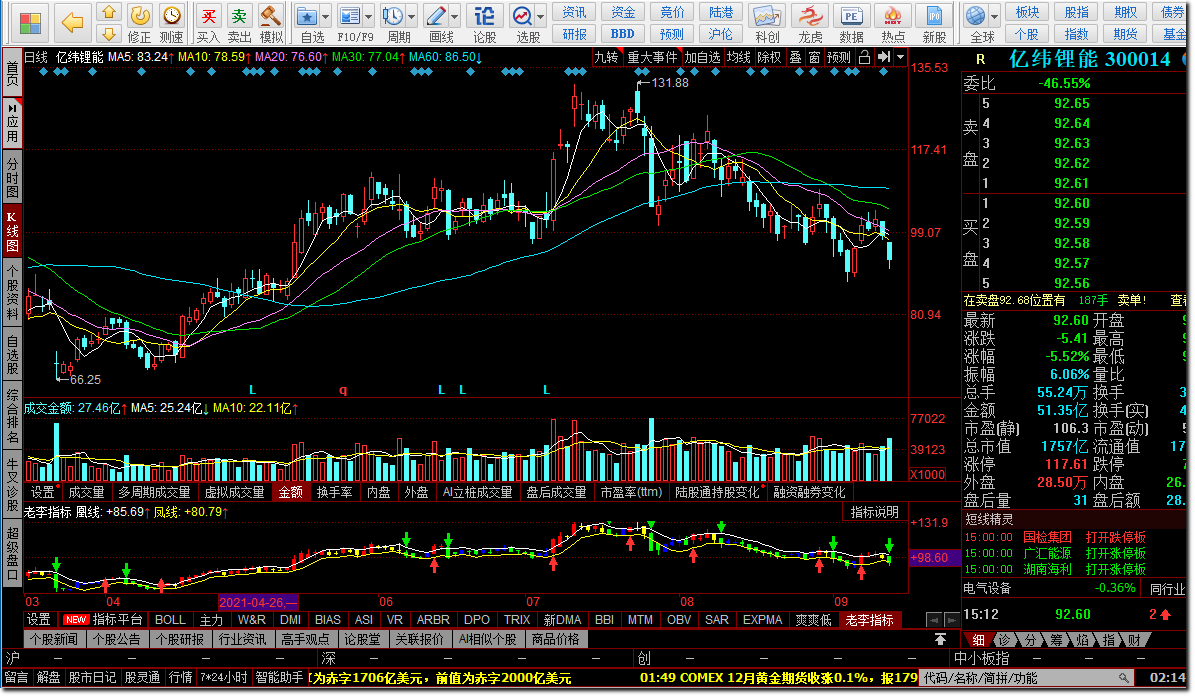Expand the 全球 globe dropdown arrow

click(994, 17)
